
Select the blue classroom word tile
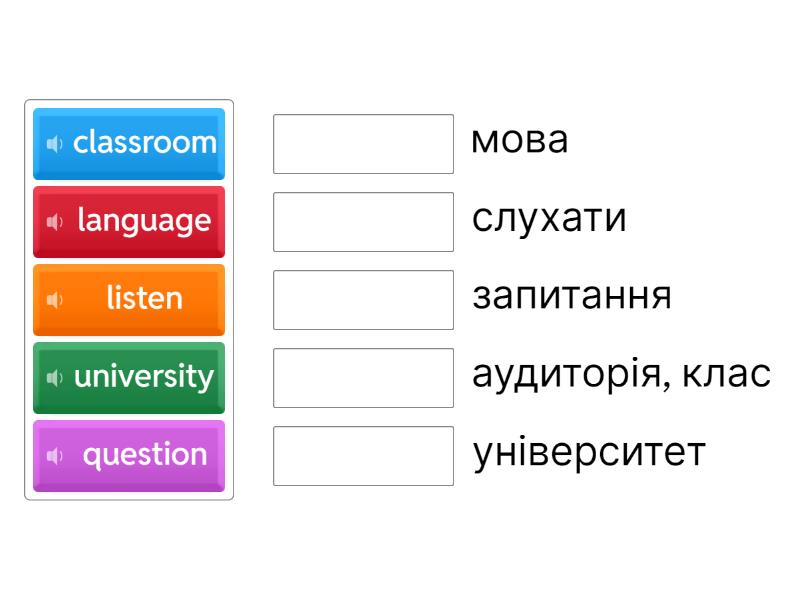(x=144, y=143)
